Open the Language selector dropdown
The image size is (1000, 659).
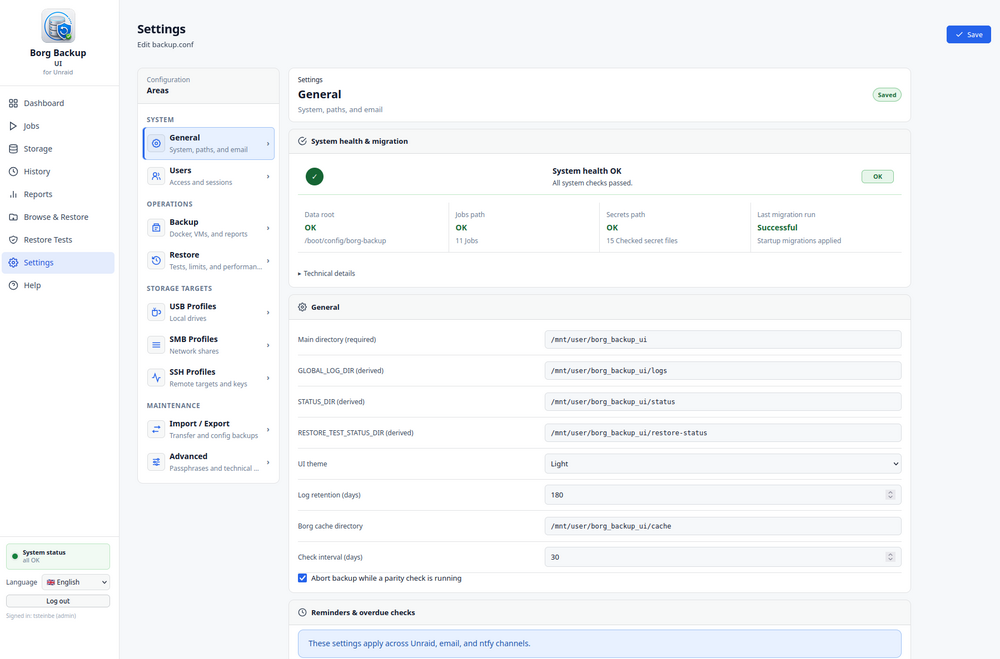[x=76, y=582]
